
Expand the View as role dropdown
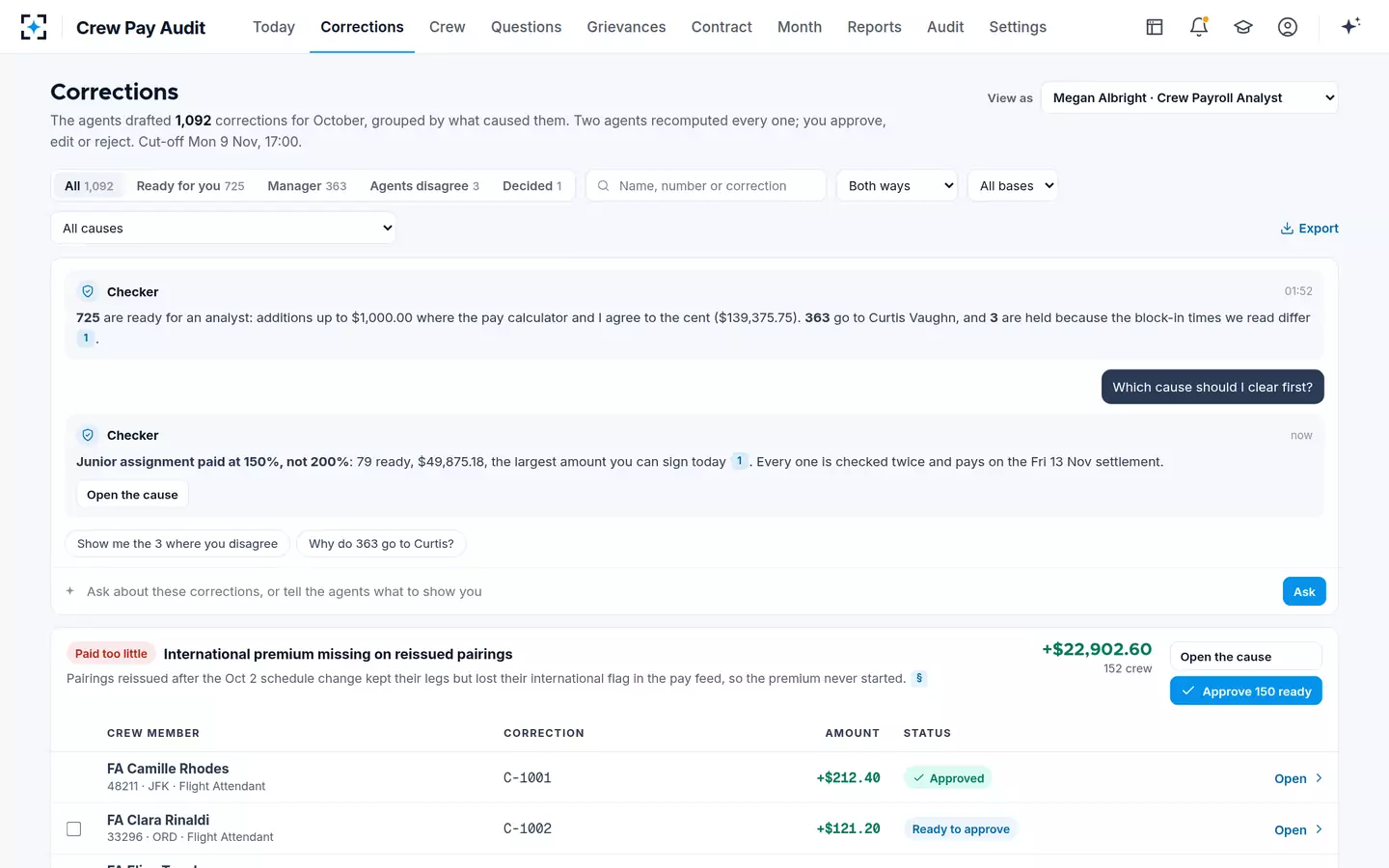tap(1189, 97)
